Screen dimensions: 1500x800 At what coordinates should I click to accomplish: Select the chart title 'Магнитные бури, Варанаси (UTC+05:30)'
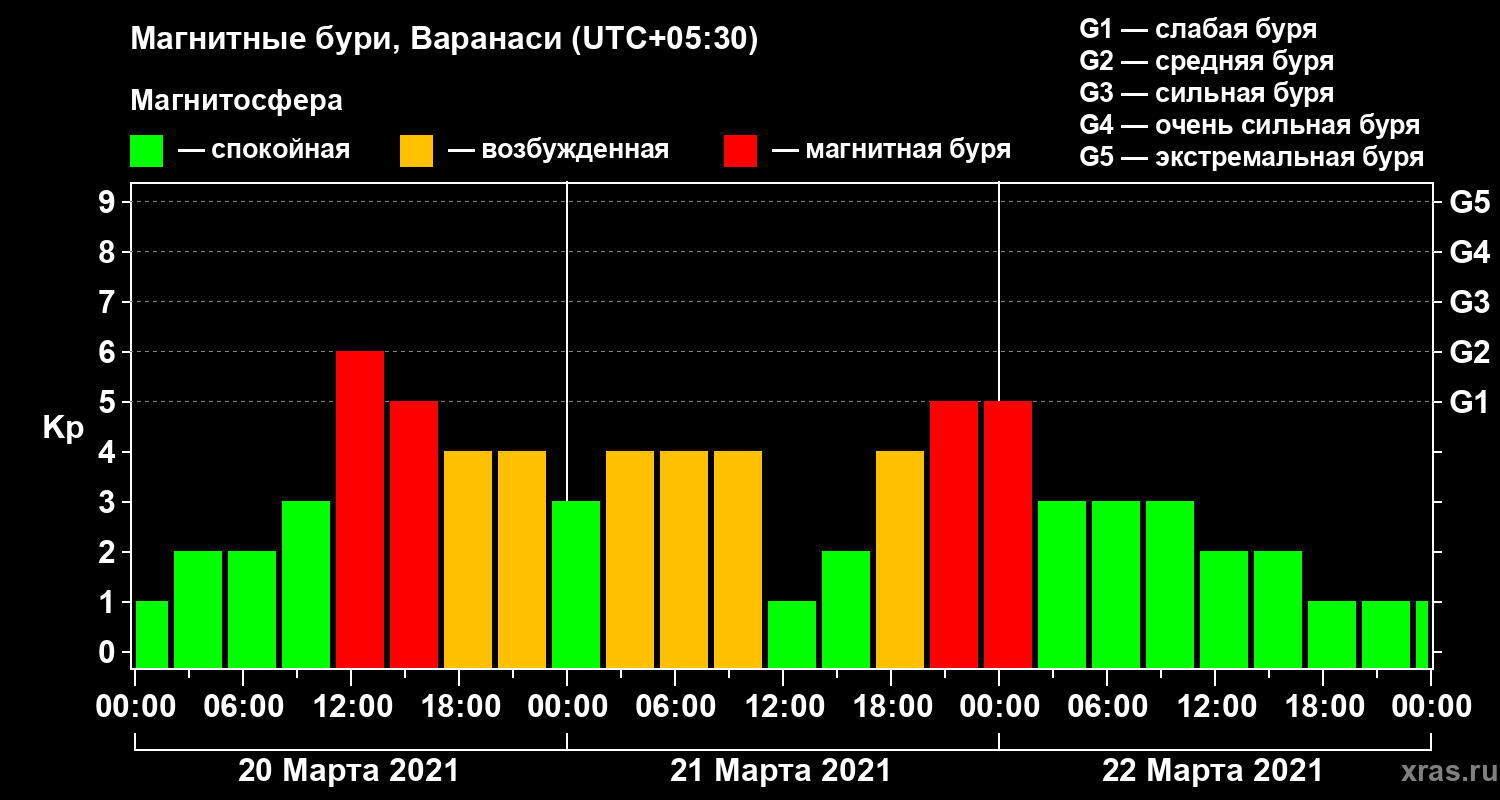point(444,40)
